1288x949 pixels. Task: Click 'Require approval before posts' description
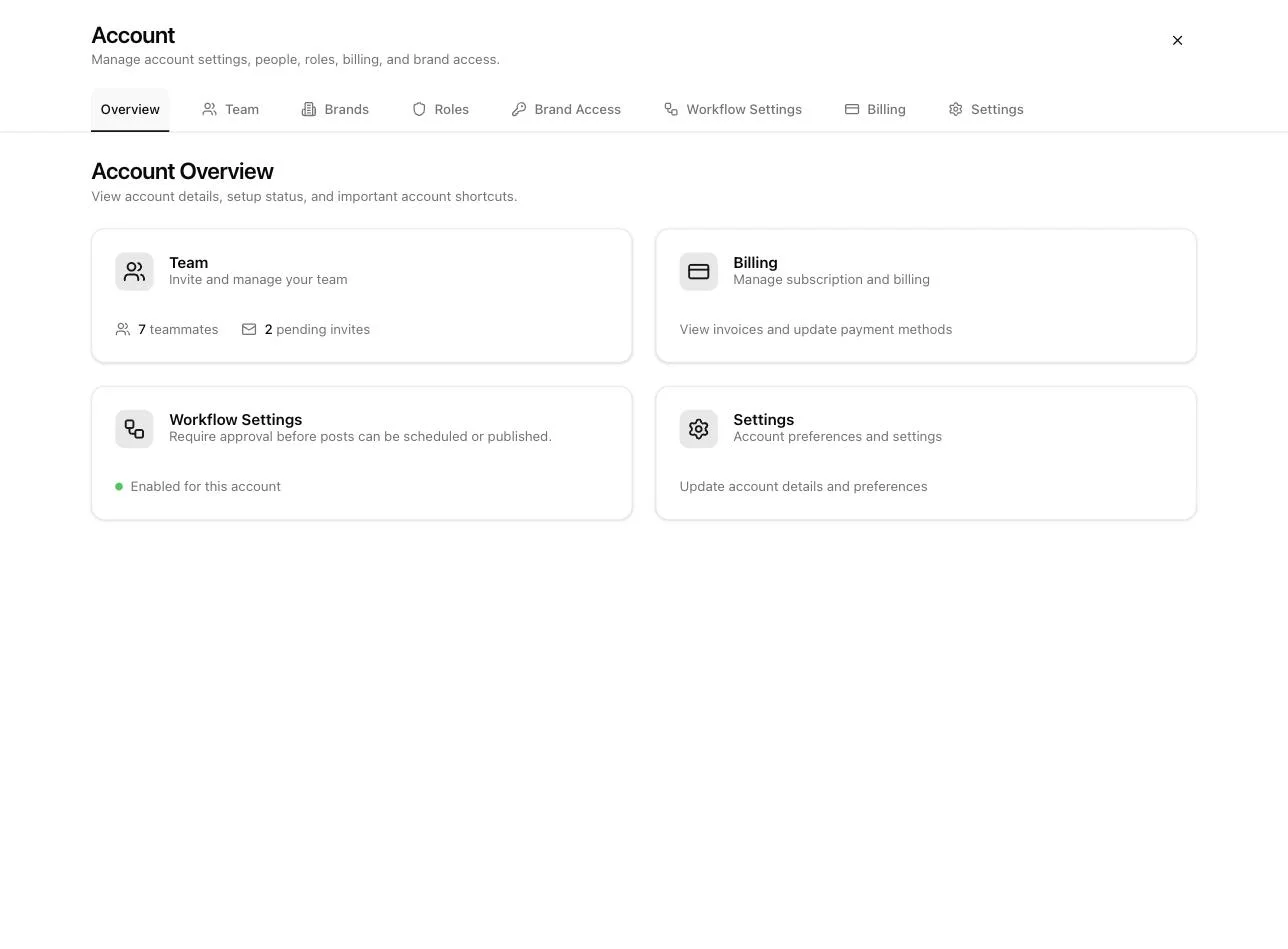pos(360,437)
